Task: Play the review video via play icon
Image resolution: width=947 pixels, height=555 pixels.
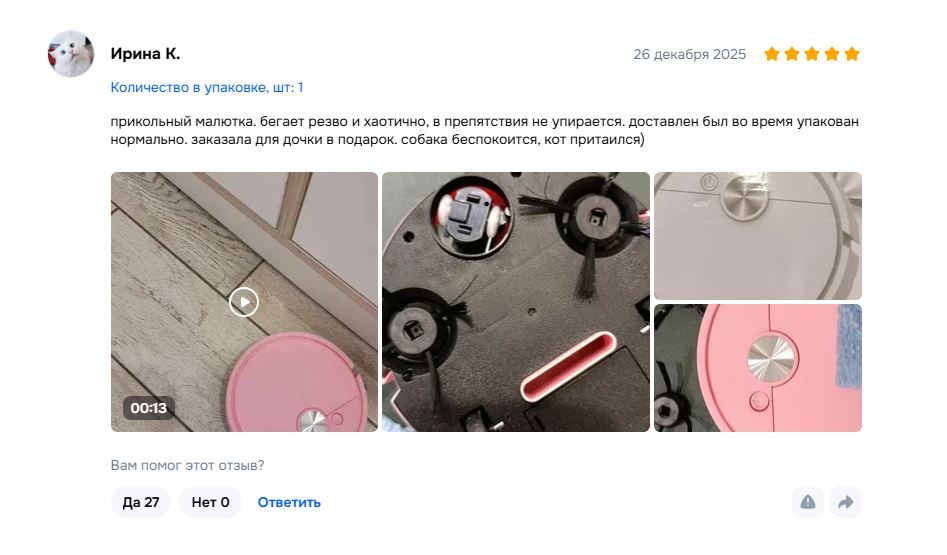Action: pyautogui.click(x=244, y=302)
